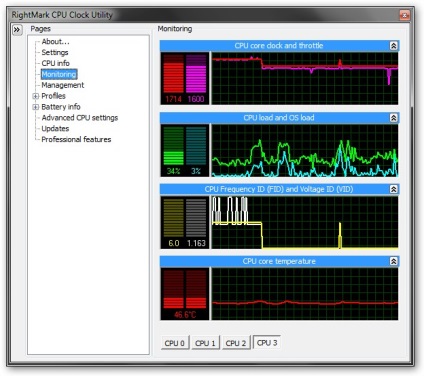Expand the Battery info tree node
The image size is (424, 376).
pos(36,107)
